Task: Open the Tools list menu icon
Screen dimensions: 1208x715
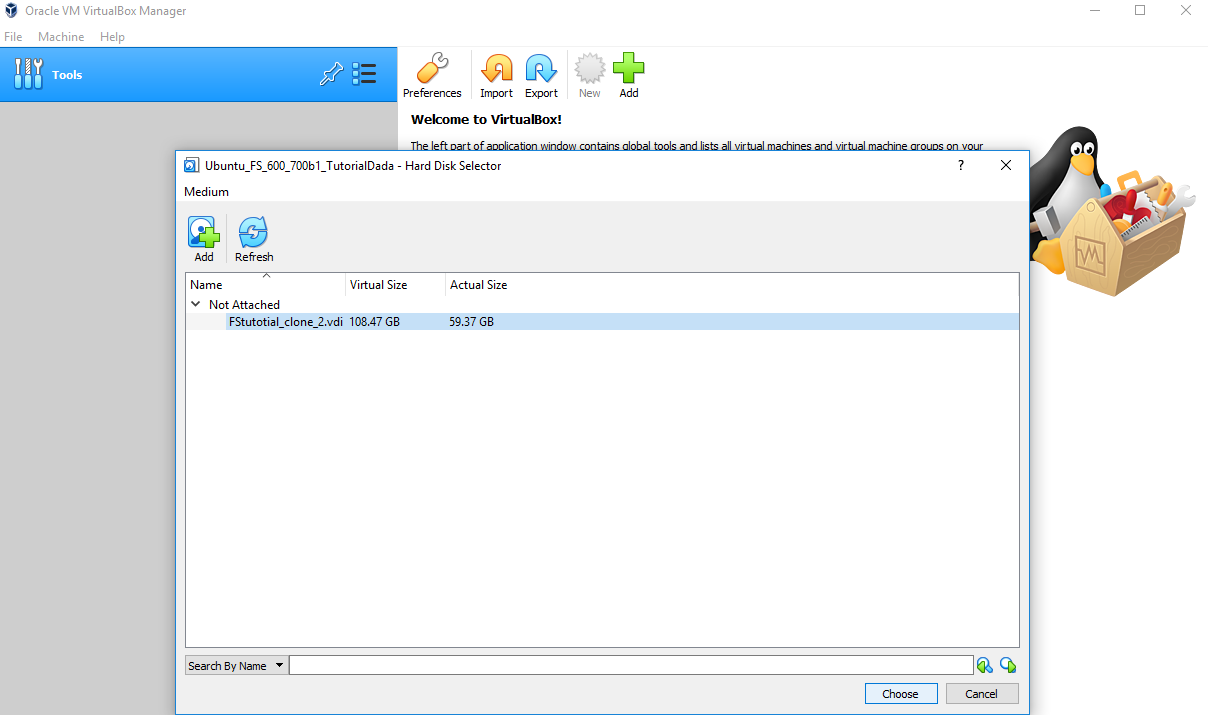Action: click(365, 74)
